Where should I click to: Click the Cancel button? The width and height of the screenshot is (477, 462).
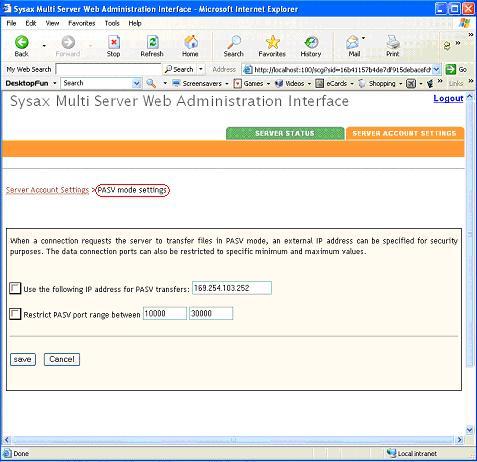pos(62,359)
